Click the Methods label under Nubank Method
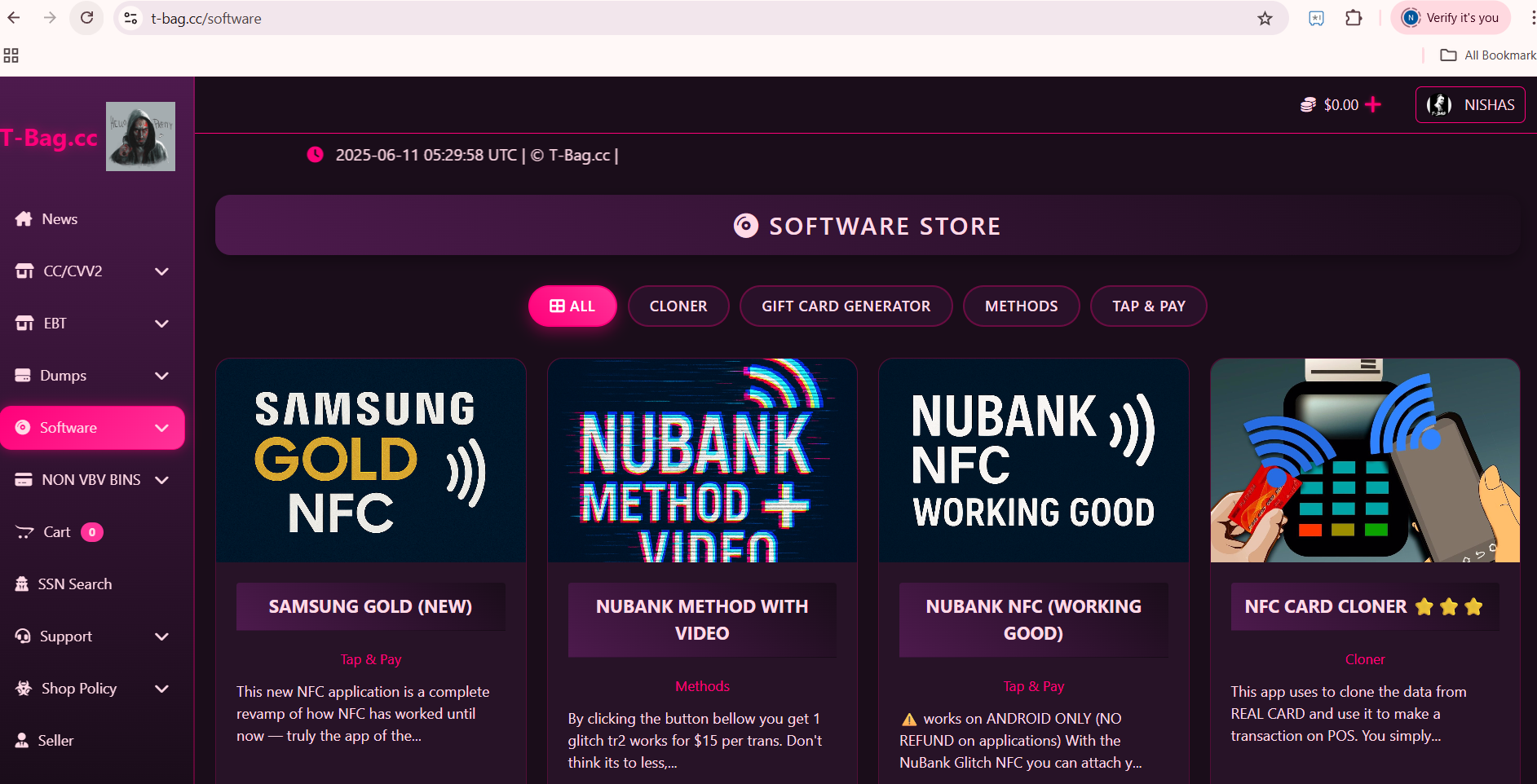Screen dimensions: 1537x784 pos(702,686)
